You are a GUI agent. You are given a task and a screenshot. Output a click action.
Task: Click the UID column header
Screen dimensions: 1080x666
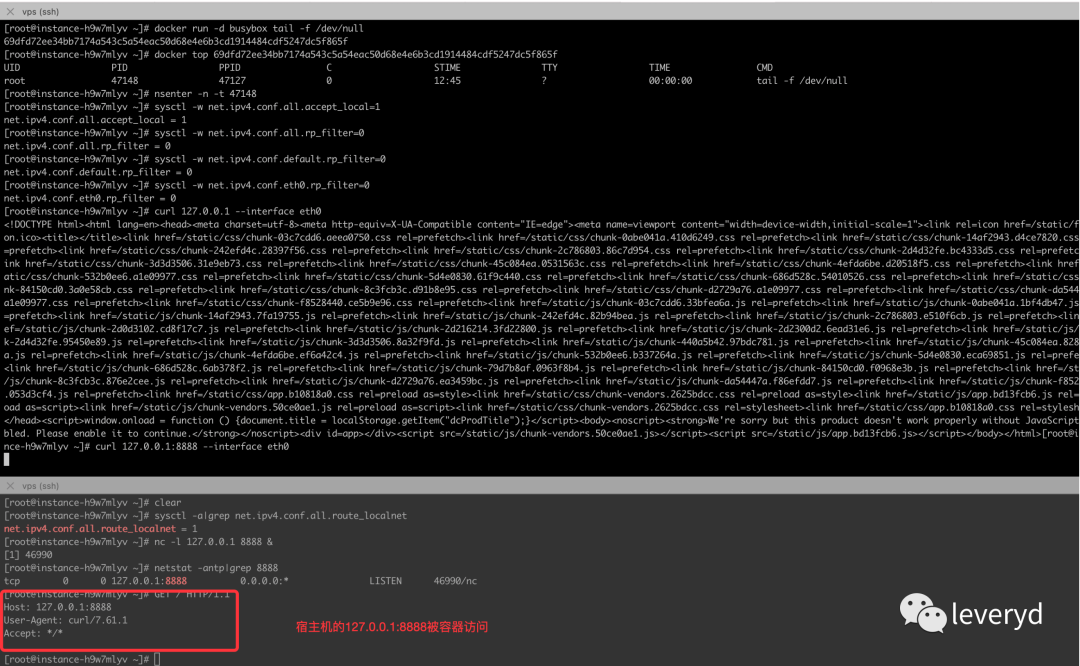(x=12, y=67)
